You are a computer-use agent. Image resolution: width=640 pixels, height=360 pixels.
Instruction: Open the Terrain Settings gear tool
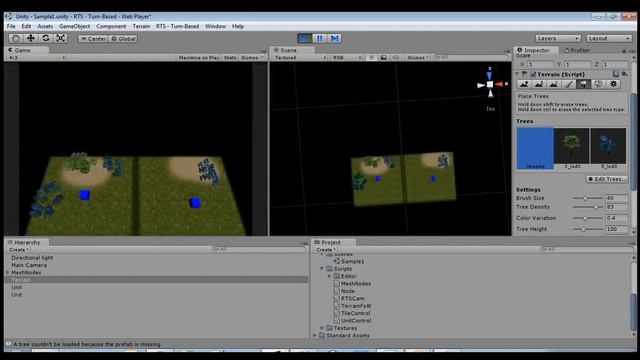(613, 84)
